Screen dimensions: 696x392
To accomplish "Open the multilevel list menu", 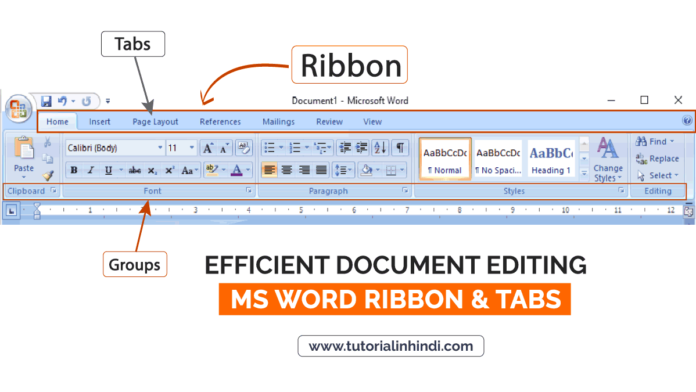I will click(x=323, y=147).
